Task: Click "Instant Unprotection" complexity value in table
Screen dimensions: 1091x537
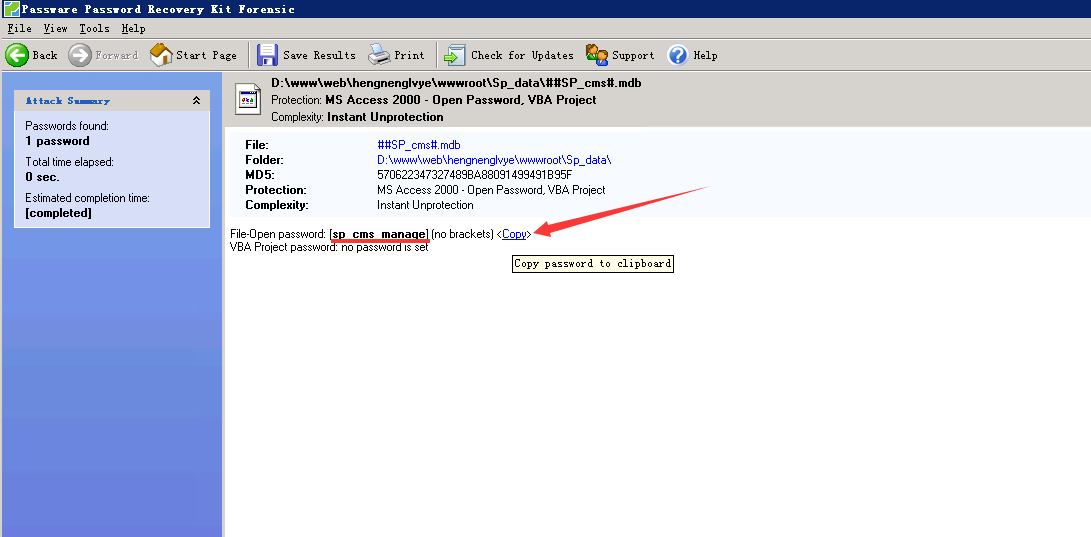Action: tap(425, 205)
